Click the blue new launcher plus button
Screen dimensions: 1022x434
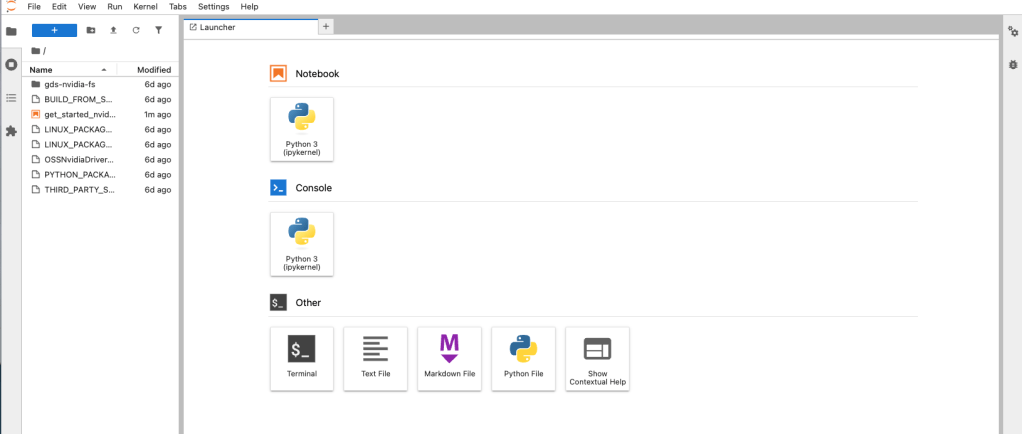pos(54,30)
